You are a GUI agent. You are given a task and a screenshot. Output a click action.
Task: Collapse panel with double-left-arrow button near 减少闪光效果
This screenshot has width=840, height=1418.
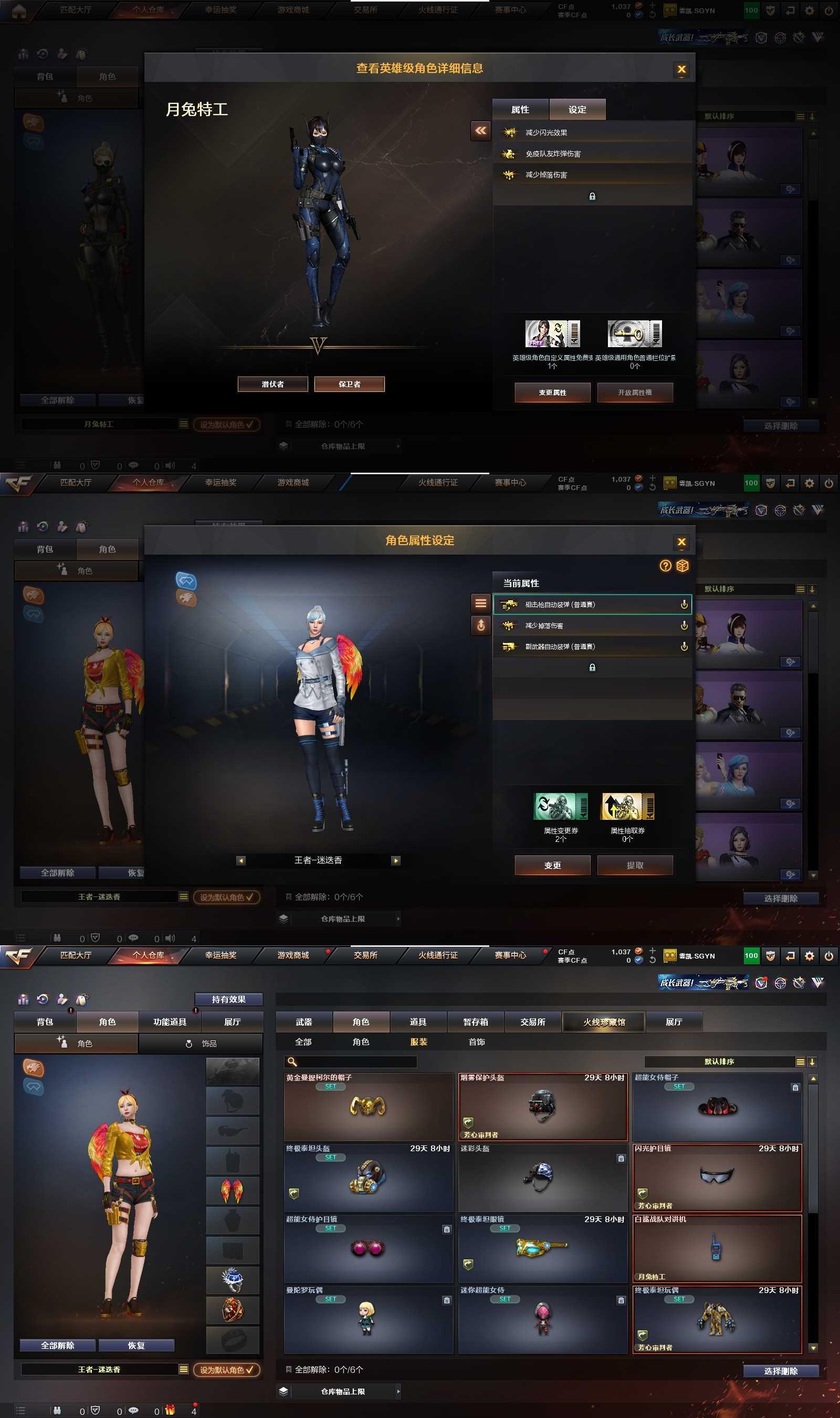[480, 131]
